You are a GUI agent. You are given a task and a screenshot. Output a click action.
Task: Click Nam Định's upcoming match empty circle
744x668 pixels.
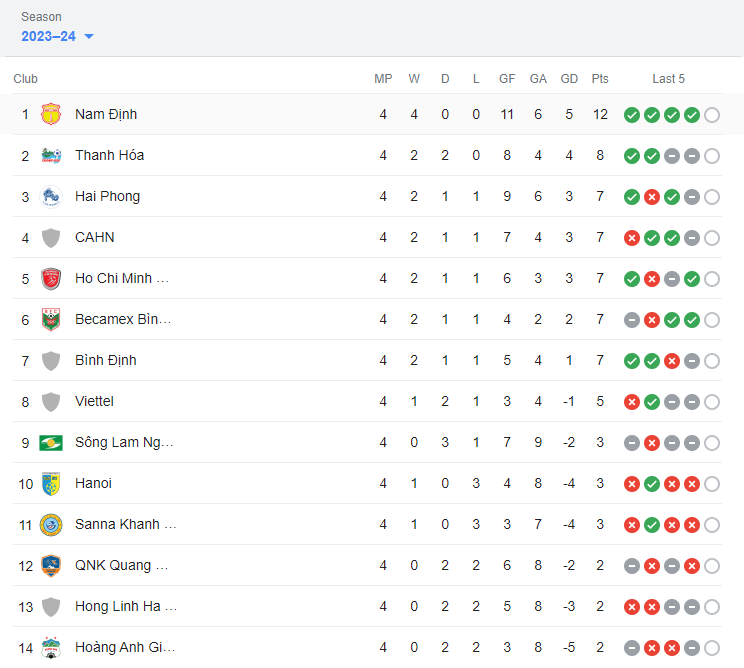coord(712,115)
